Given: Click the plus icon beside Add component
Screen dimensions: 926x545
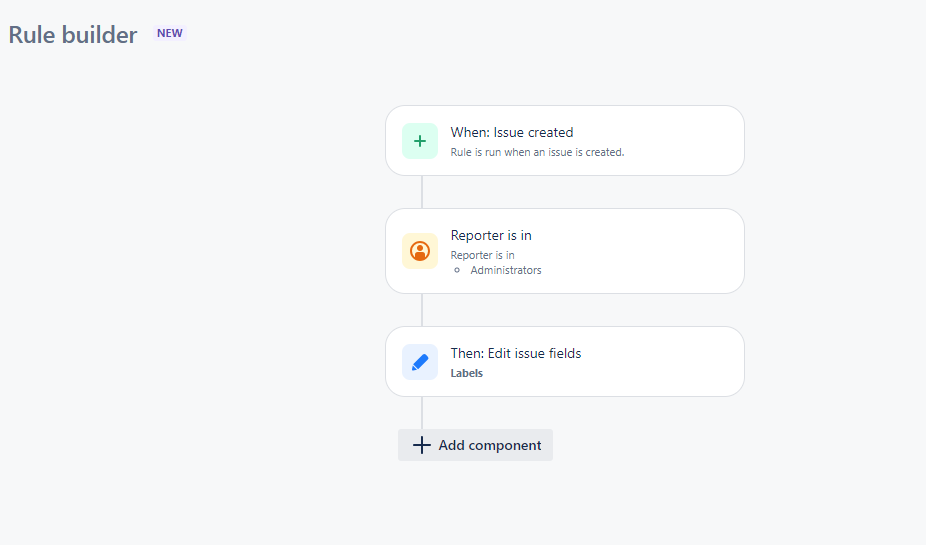Looking at the screenshot, I should (422, 445).
